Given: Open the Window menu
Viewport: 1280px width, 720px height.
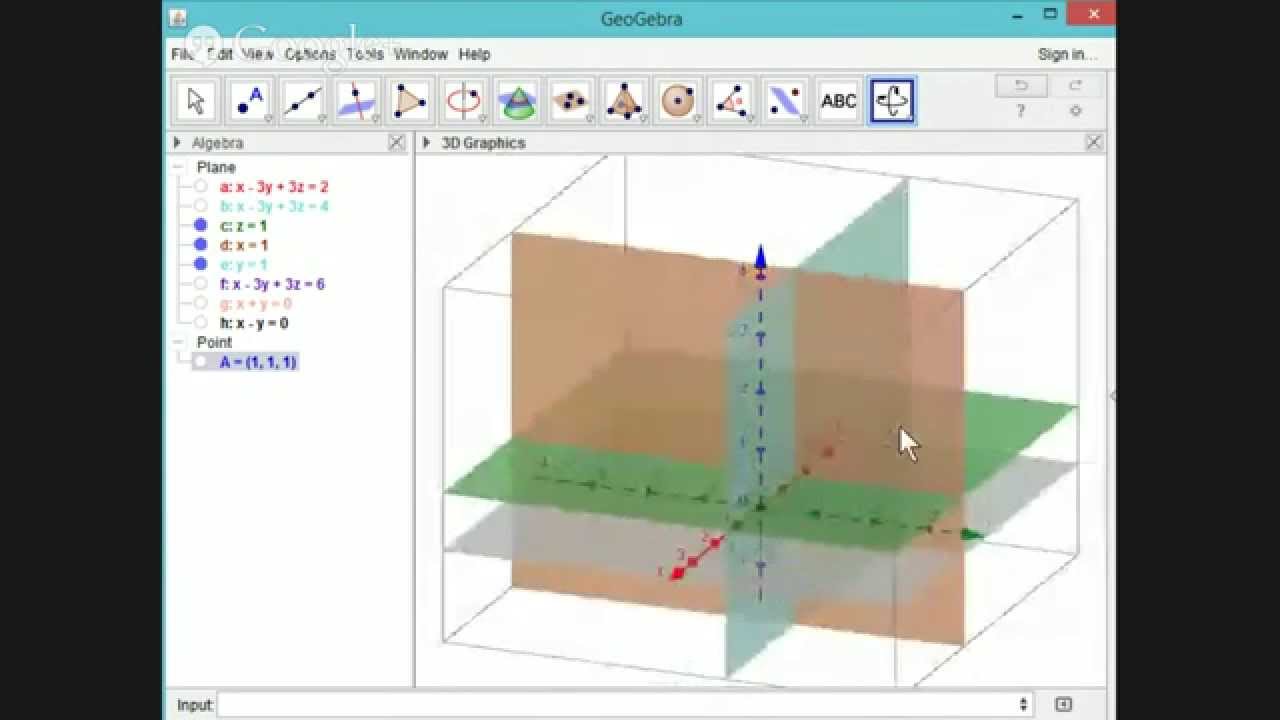Looking at the screenshot, I should (x=420, y=54).
